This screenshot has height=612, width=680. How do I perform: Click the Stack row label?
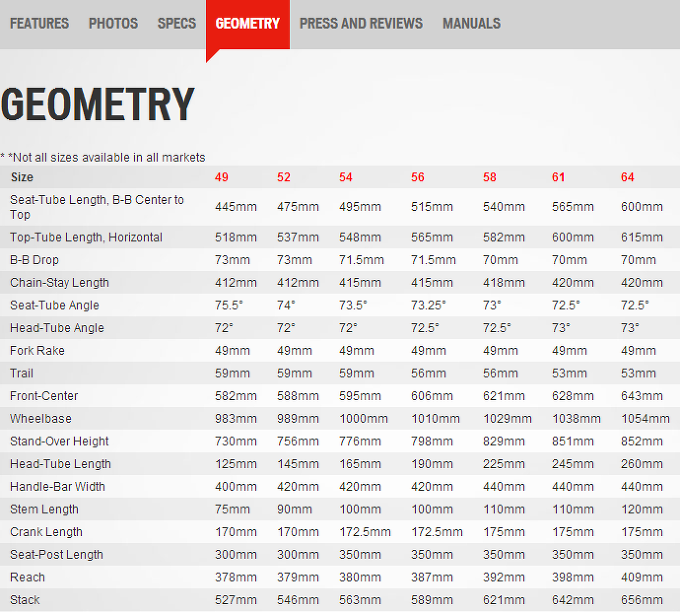pyautogui.click(x=25, y=600)
